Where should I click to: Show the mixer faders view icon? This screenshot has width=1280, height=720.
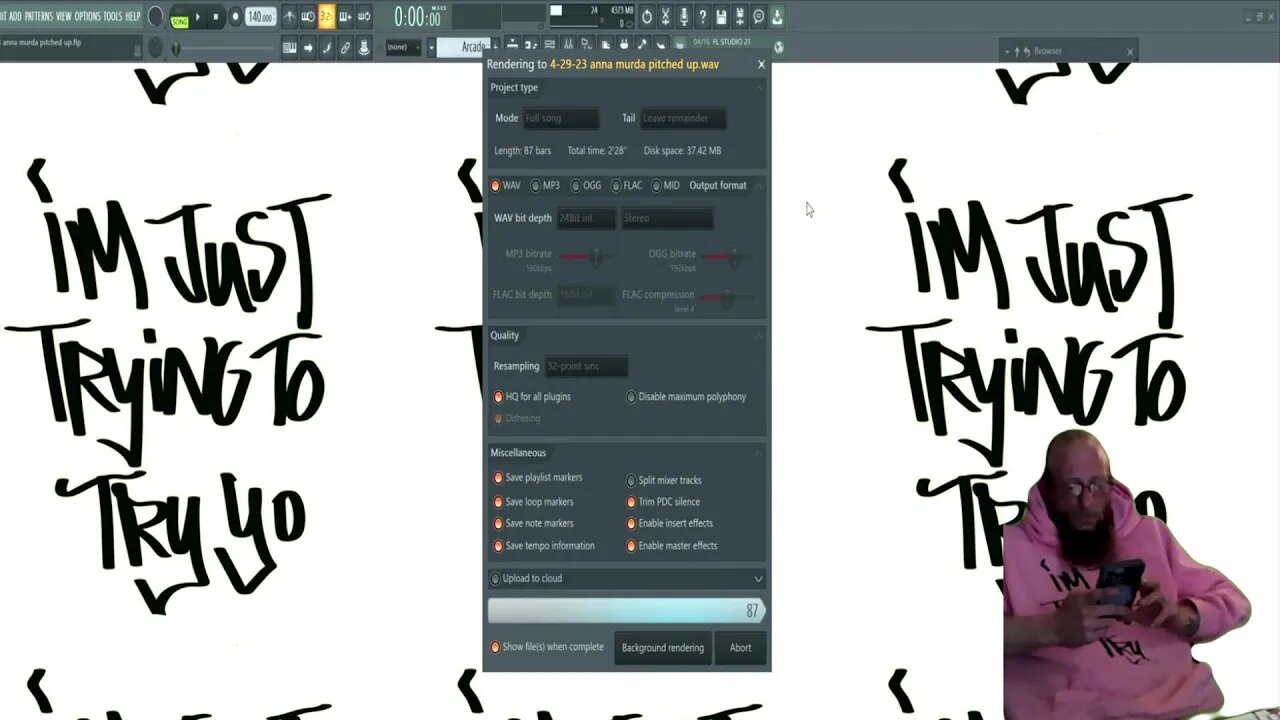pyautogui.click(x=568, y=45)
